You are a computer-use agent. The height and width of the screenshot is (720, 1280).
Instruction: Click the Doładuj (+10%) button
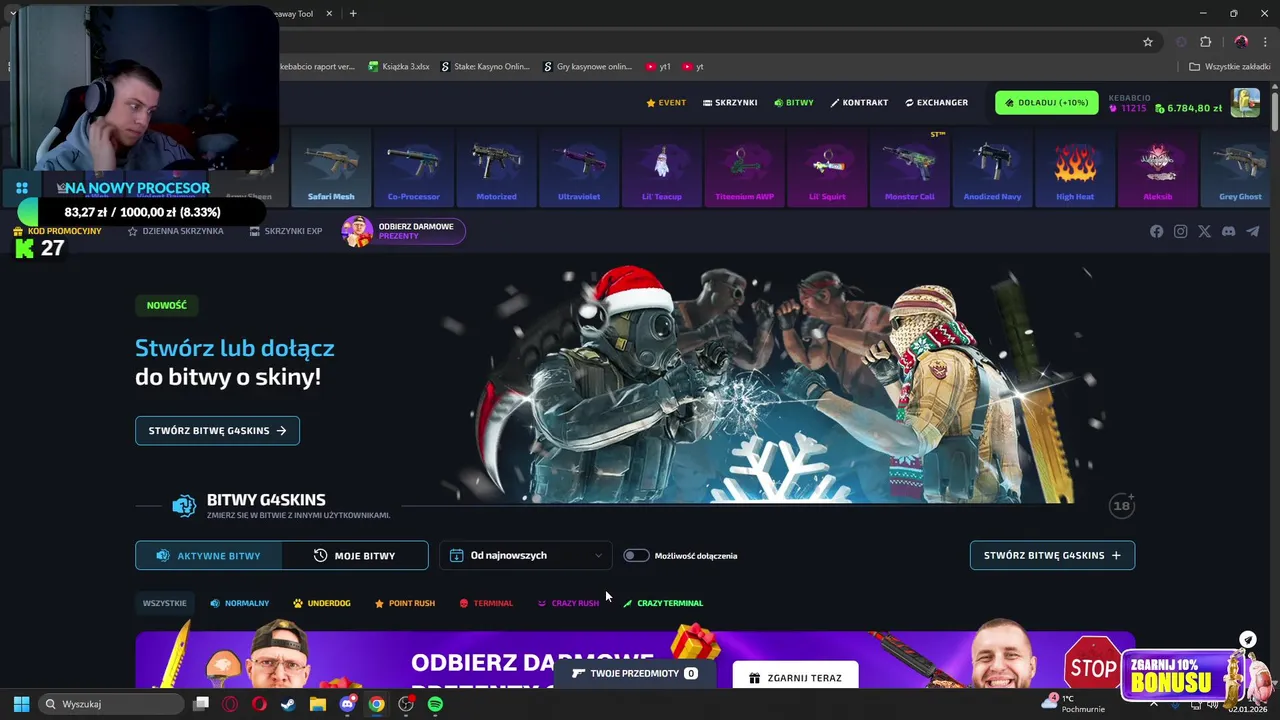tap(1046, 102)
